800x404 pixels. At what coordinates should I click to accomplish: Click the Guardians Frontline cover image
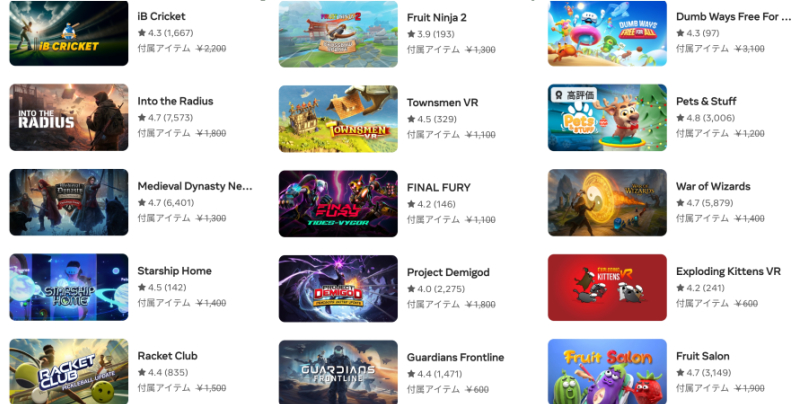338,372
